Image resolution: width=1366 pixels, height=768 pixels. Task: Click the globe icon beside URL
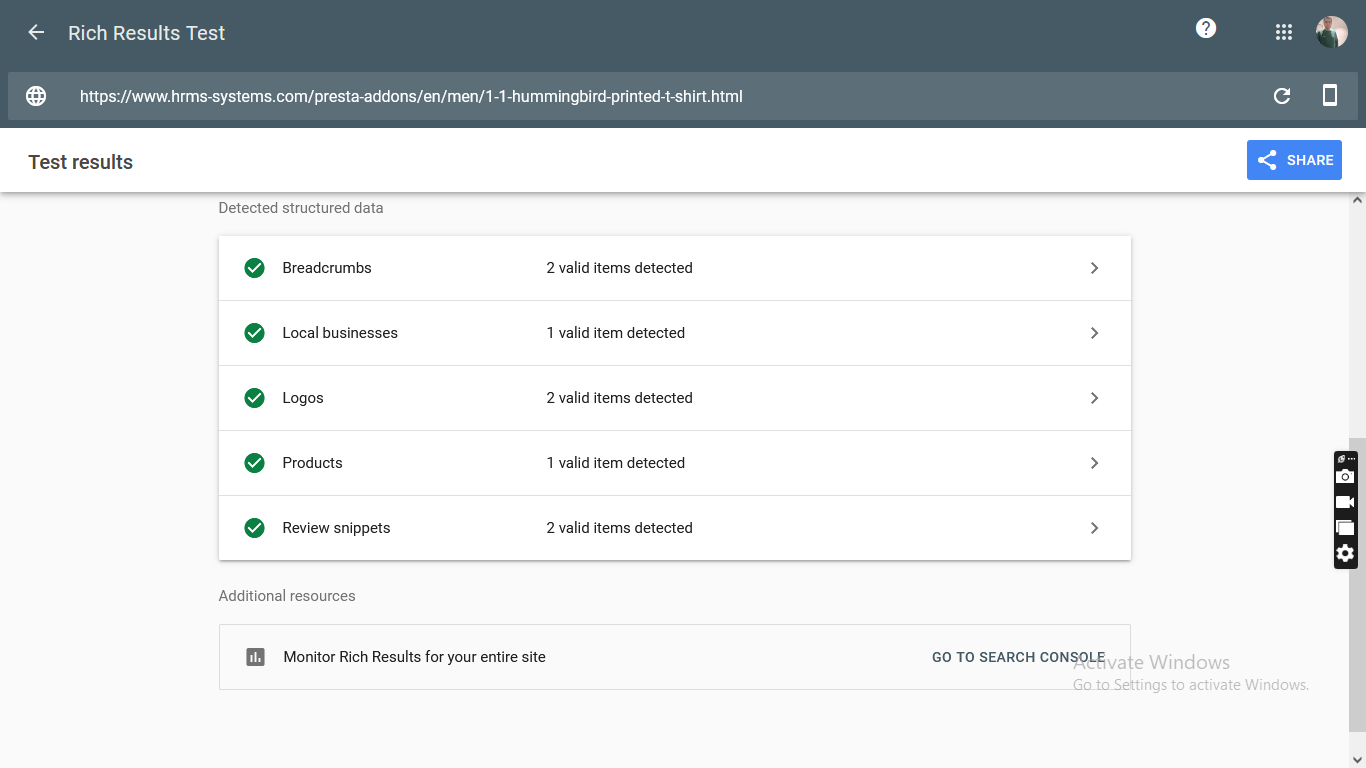click(36, 96)
